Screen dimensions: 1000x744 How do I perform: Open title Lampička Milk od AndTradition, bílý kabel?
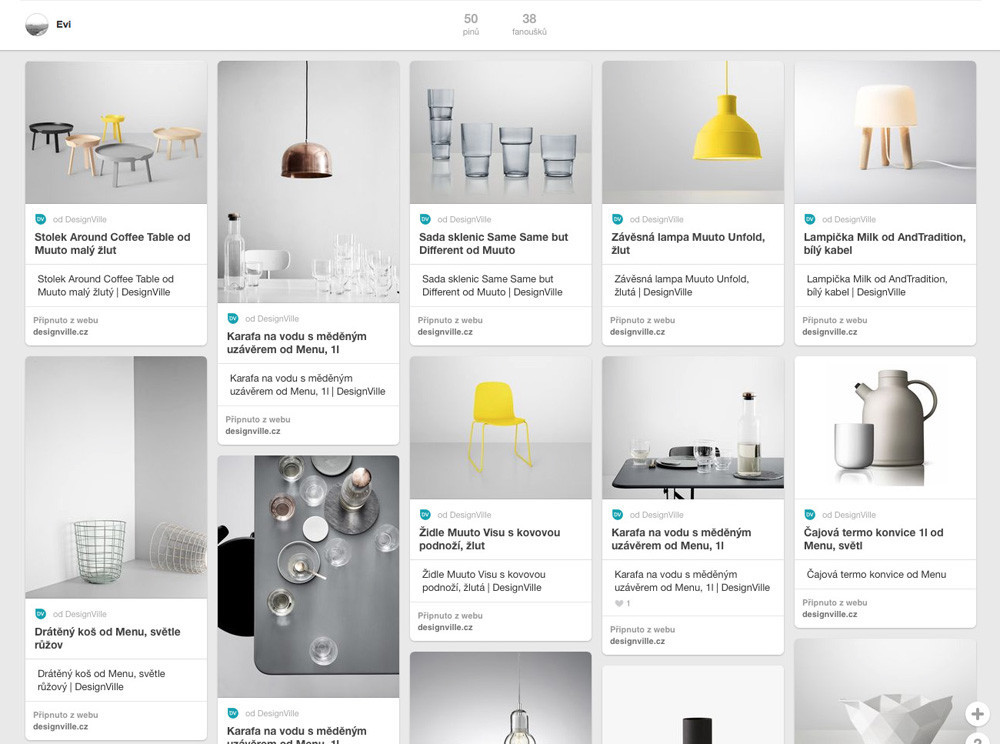(885, 244)
